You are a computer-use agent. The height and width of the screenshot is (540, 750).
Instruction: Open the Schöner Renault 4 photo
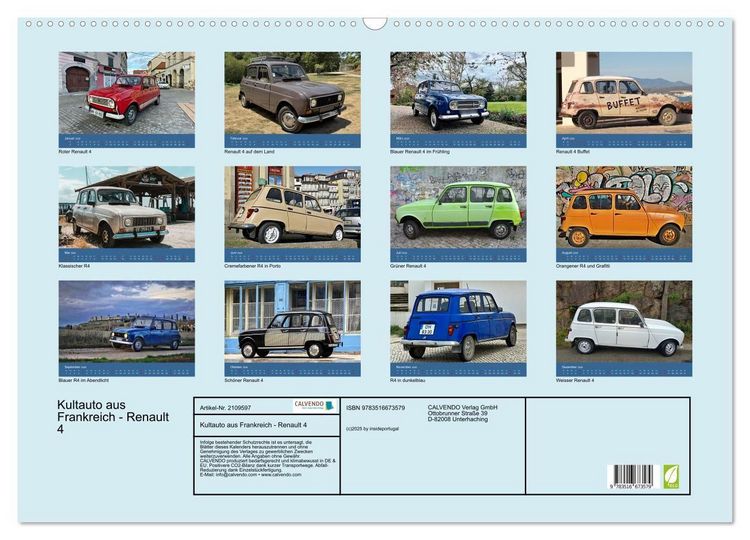(292, 321)
